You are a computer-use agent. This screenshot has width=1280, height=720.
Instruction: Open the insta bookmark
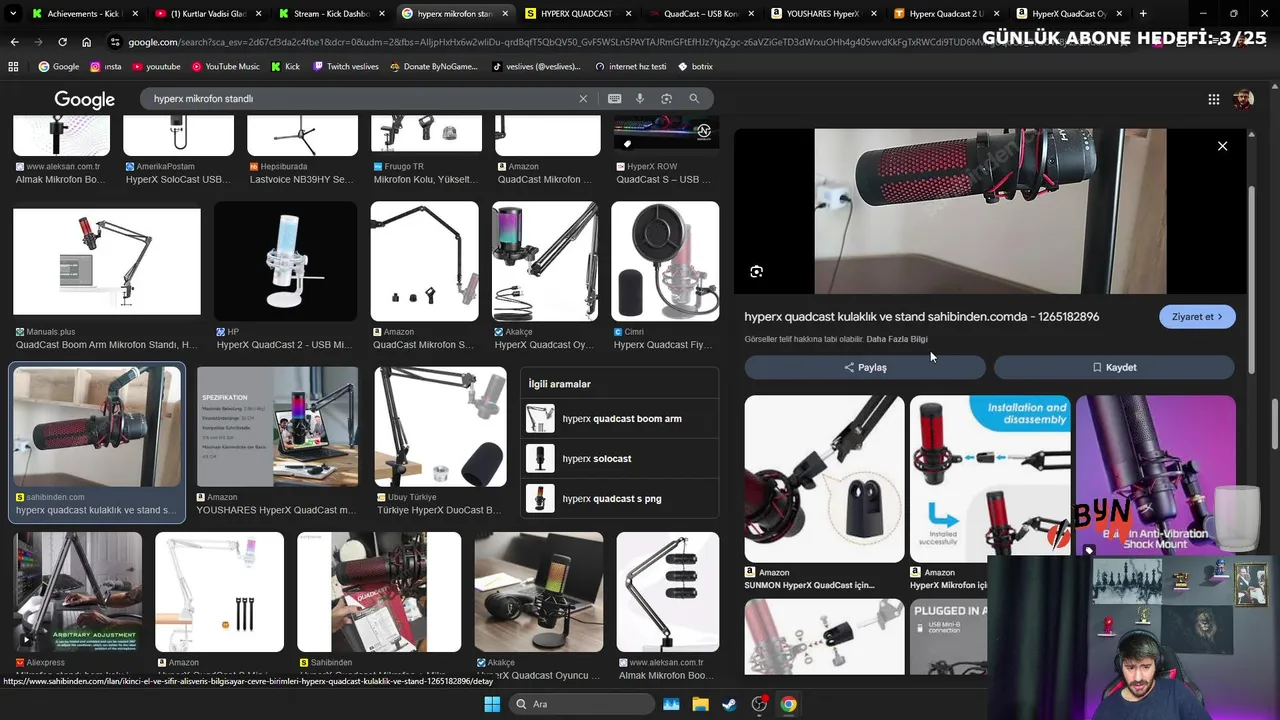(105, 67)
